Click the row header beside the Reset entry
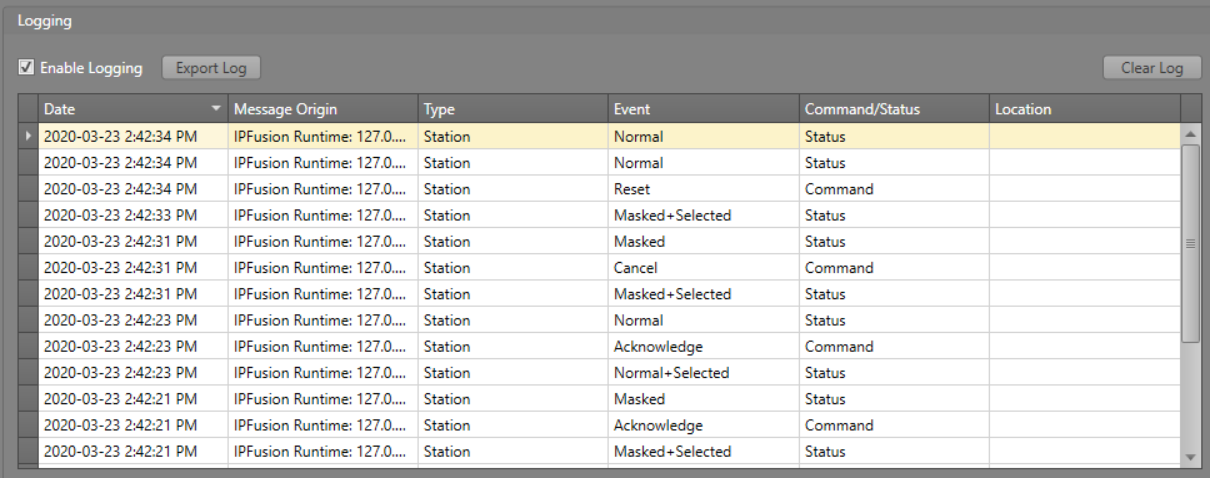Viewport: 1210px width, 478px height. coord(28,189)
